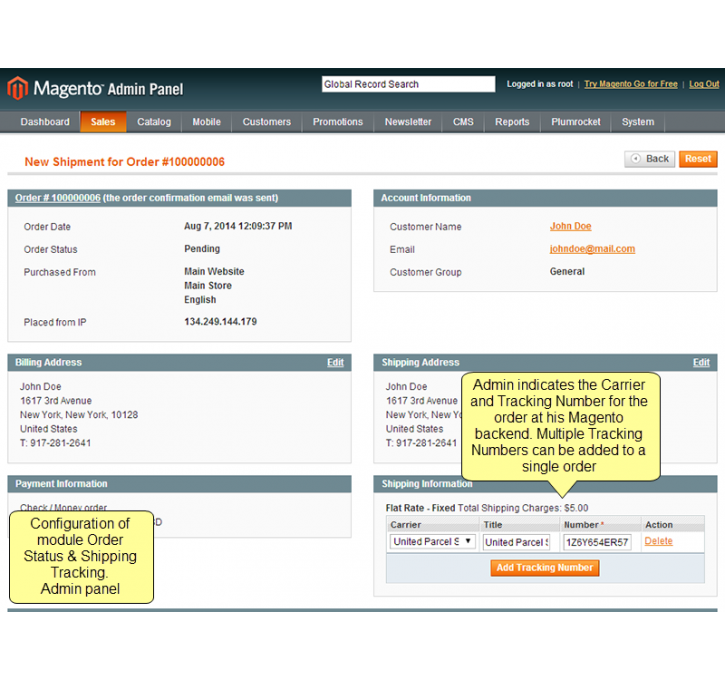Image resolution: width=725 pixels, height=680 pixels.
Task: Click the tracking Number input field
Action: 597,542
